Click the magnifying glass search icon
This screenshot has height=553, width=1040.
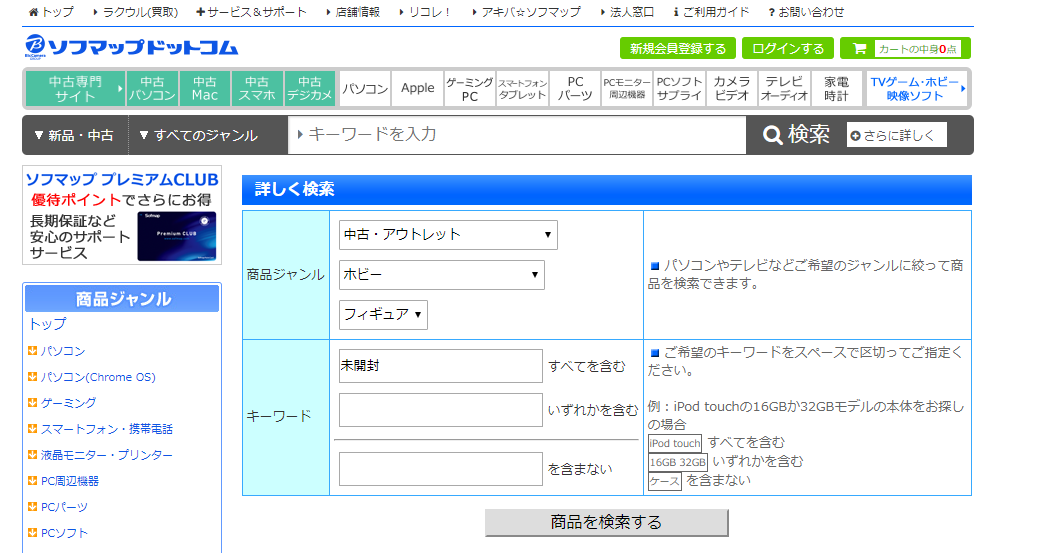click(x=772, y=135)
